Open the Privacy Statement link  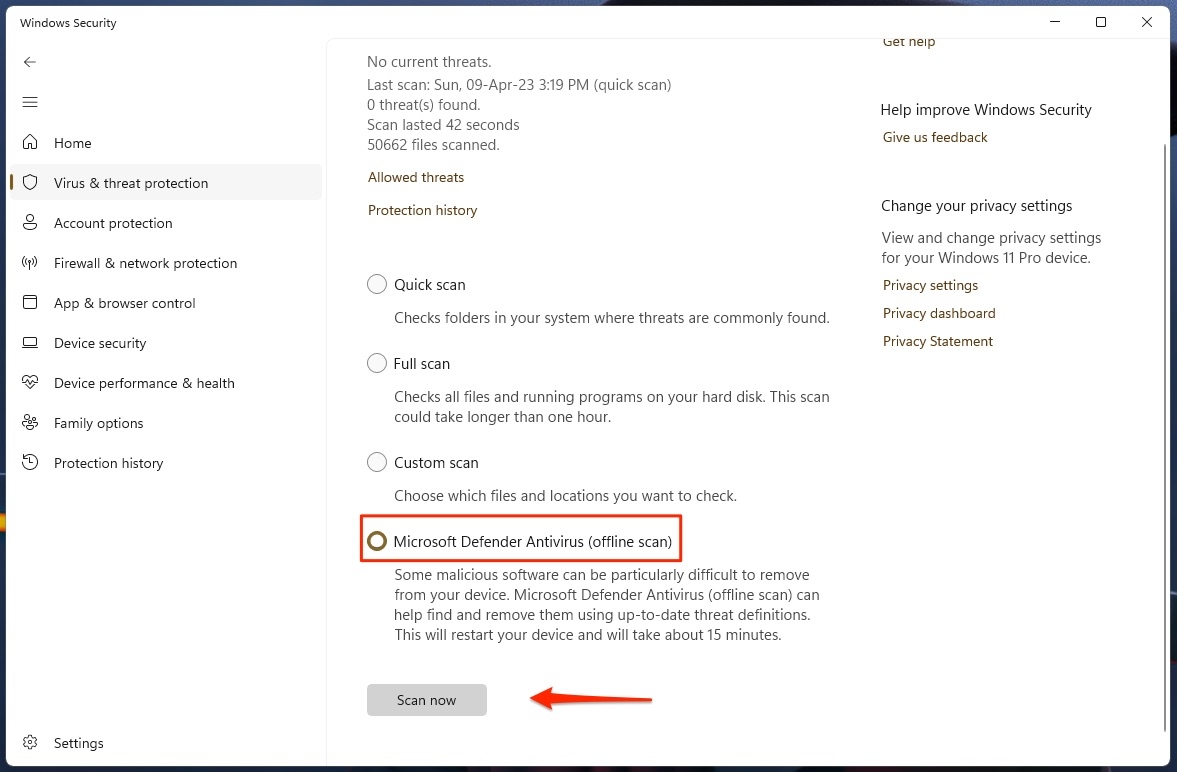click(938, 341)
